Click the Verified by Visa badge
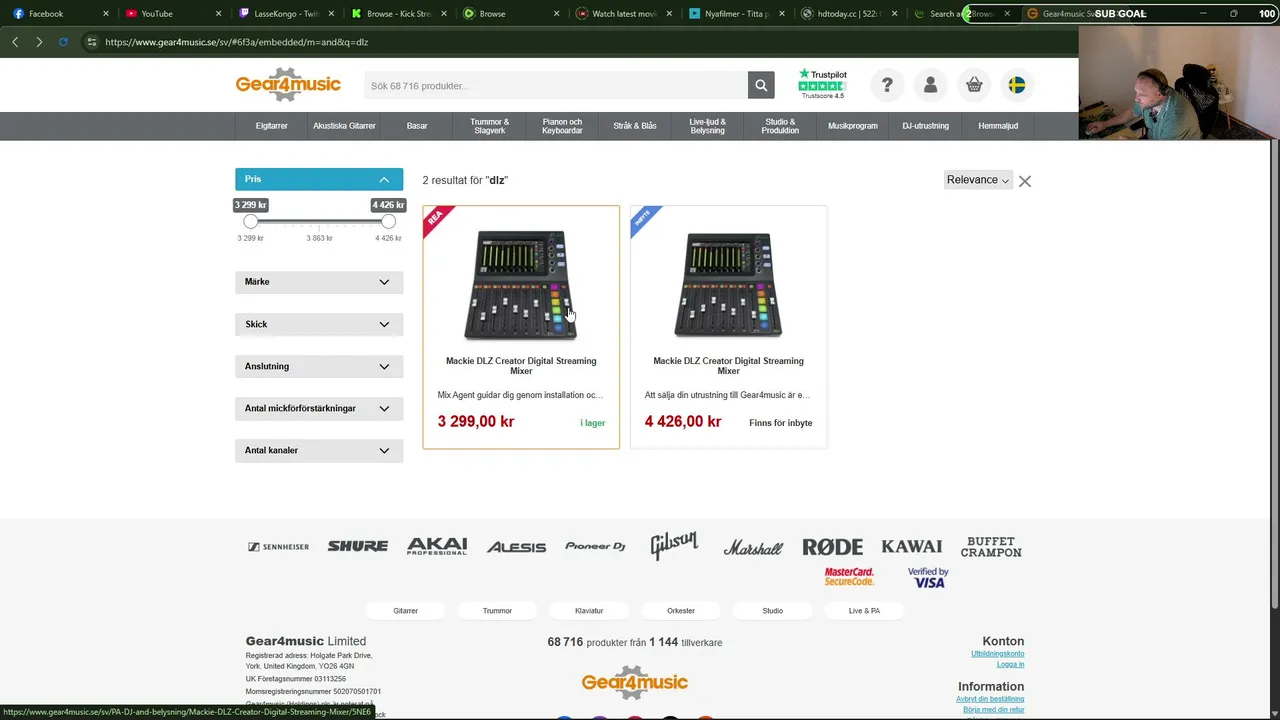Viewport: 1280px width, 720px height. [928, 577]
